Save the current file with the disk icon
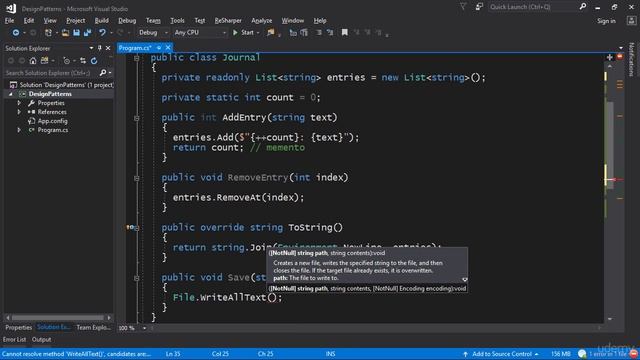 click(x=76, y=33)
